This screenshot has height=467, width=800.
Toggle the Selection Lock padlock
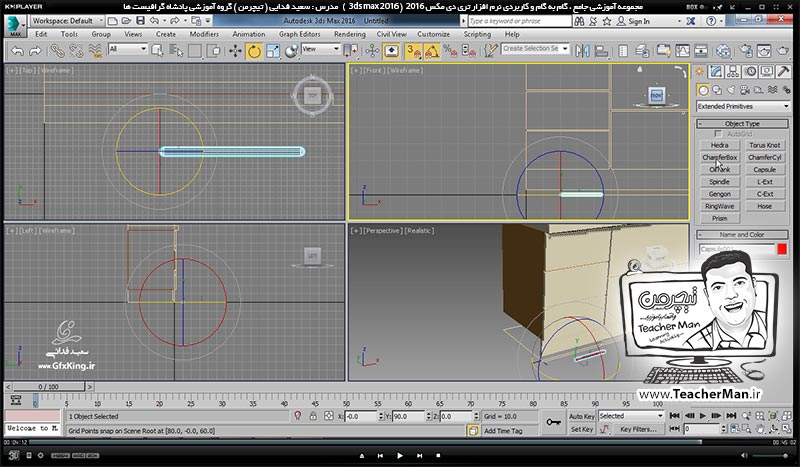click(313, 416)
